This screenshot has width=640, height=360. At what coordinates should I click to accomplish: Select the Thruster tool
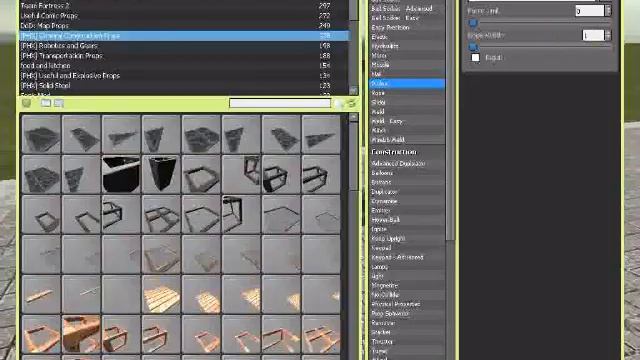[407, 342]
